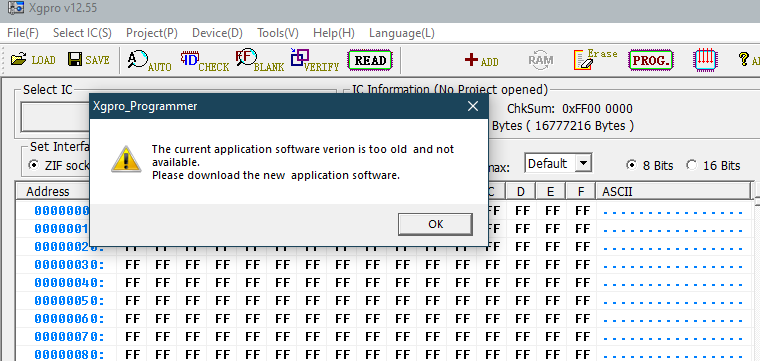Click OK in the warning dialog
Image resolution: width=760 pixels, height=361 pixels.
pyautogui.click(x=435, y=224)
